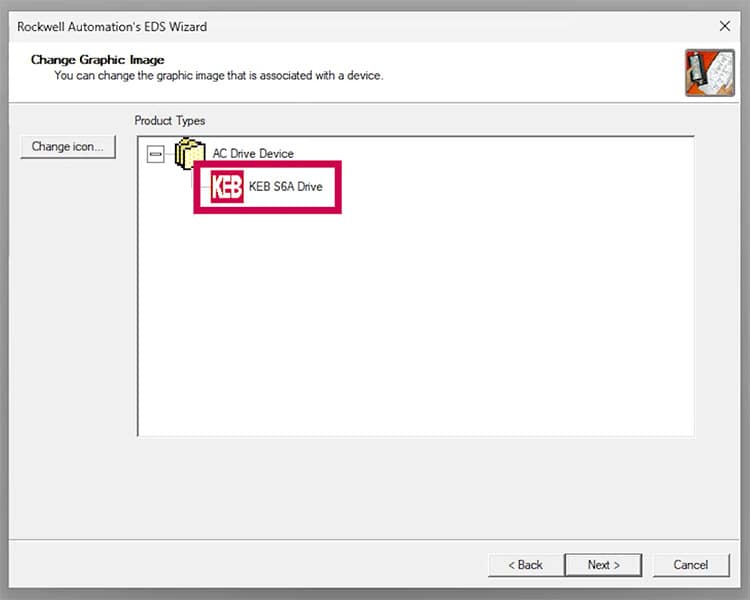The height and width of the screenshot is (600, 750).
Task: Click the KEB logo icon in the tree
Action: (227, 187)
